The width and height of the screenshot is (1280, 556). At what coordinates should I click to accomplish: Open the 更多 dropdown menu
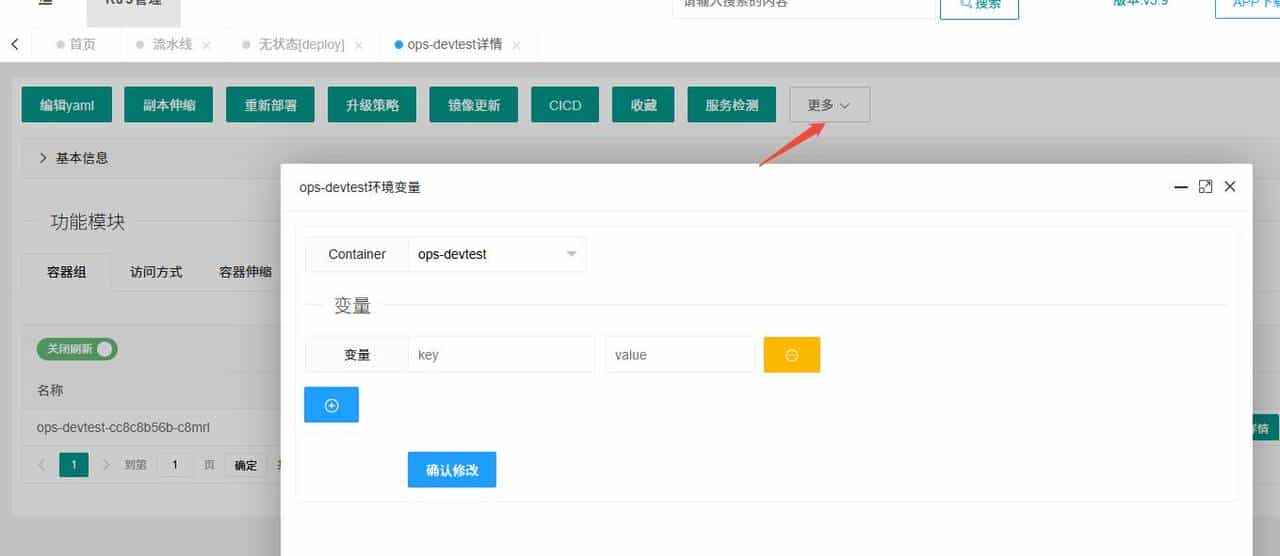tap(829, 105)
